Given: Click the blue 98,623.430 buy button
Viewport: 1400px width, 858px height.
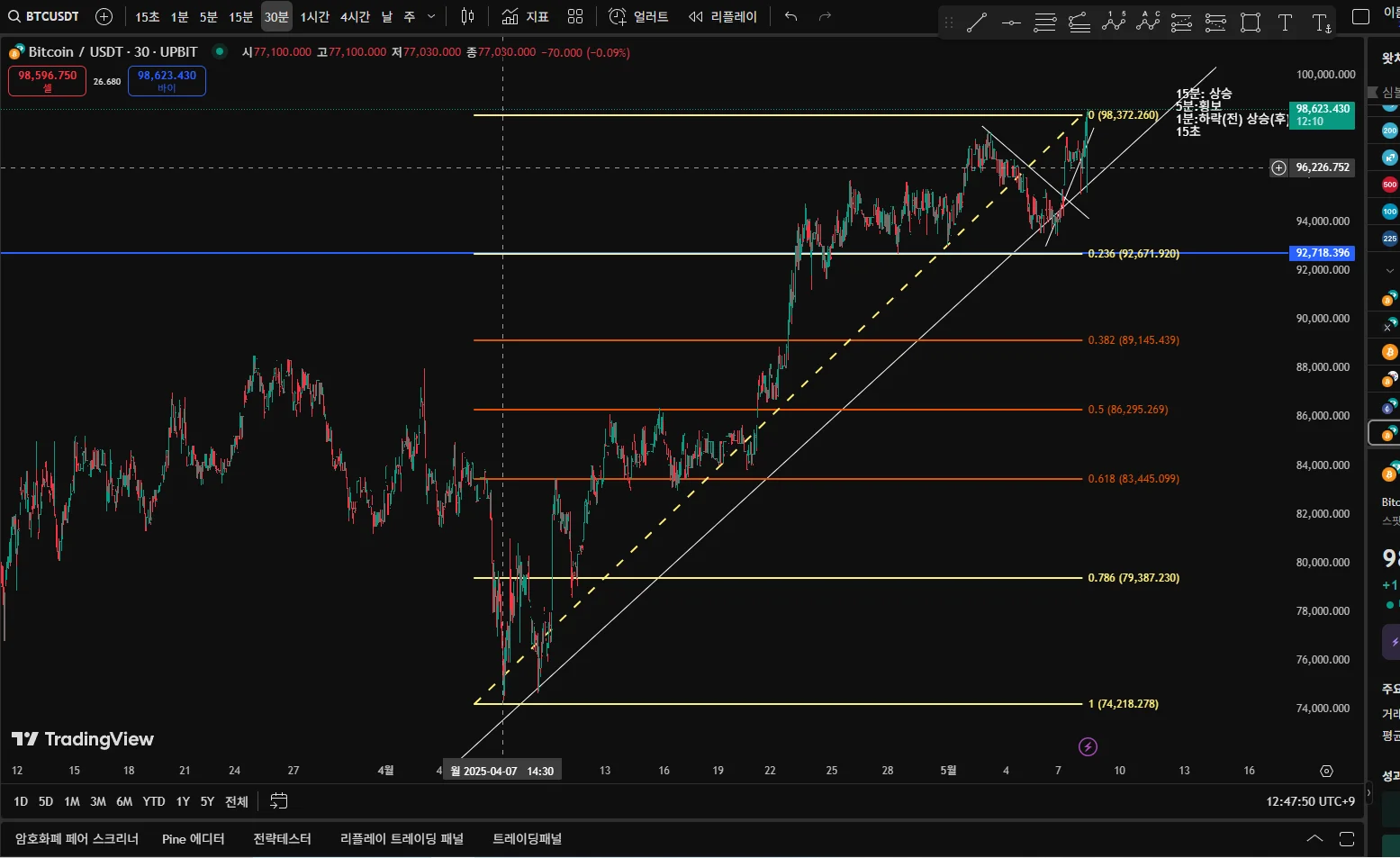Looking at the screenshot, I should coord(167,80).
